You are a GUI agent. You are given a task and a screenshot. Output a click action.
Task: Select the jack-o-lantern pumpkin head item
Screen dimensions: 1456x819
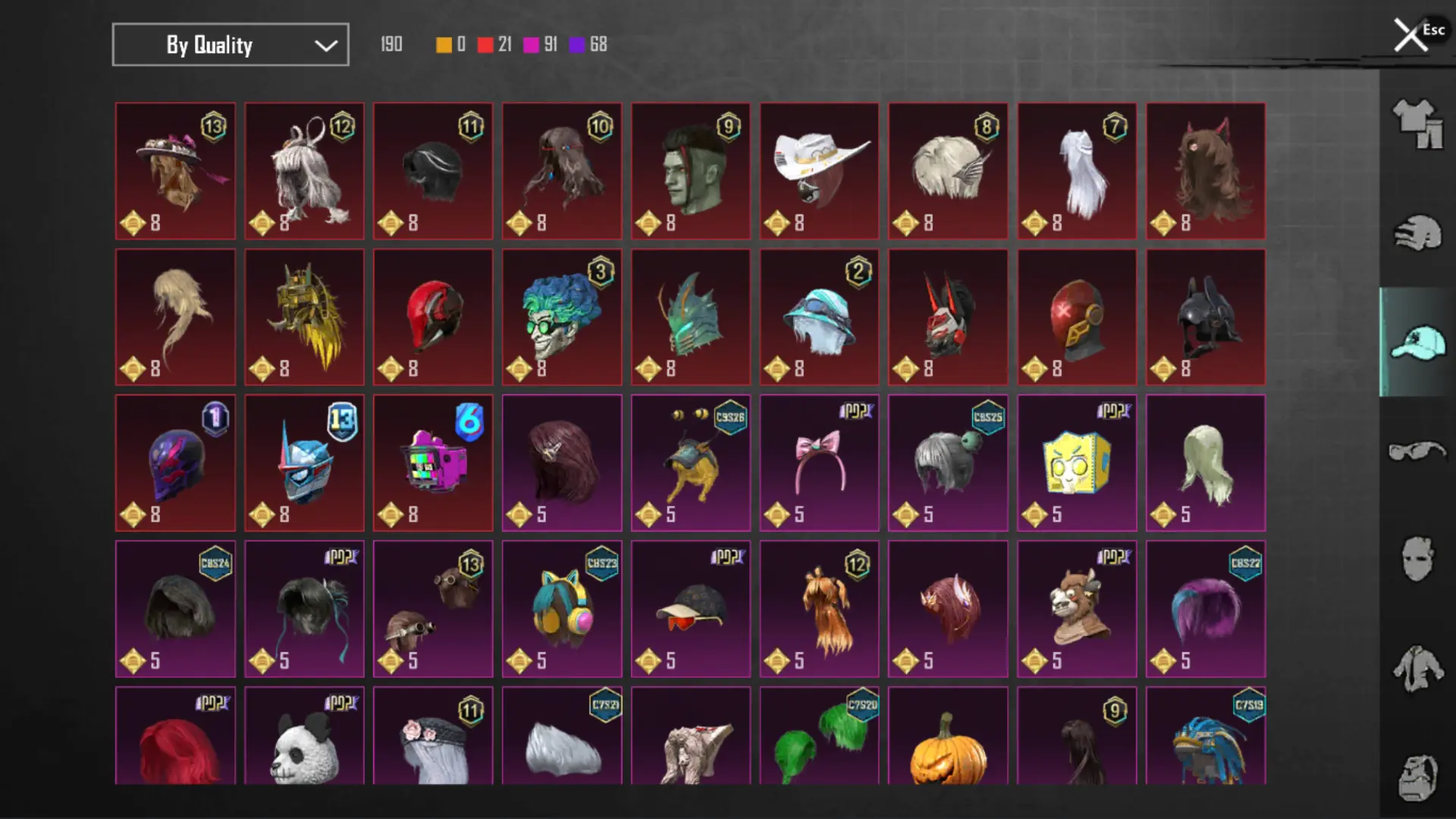(948, 736)
